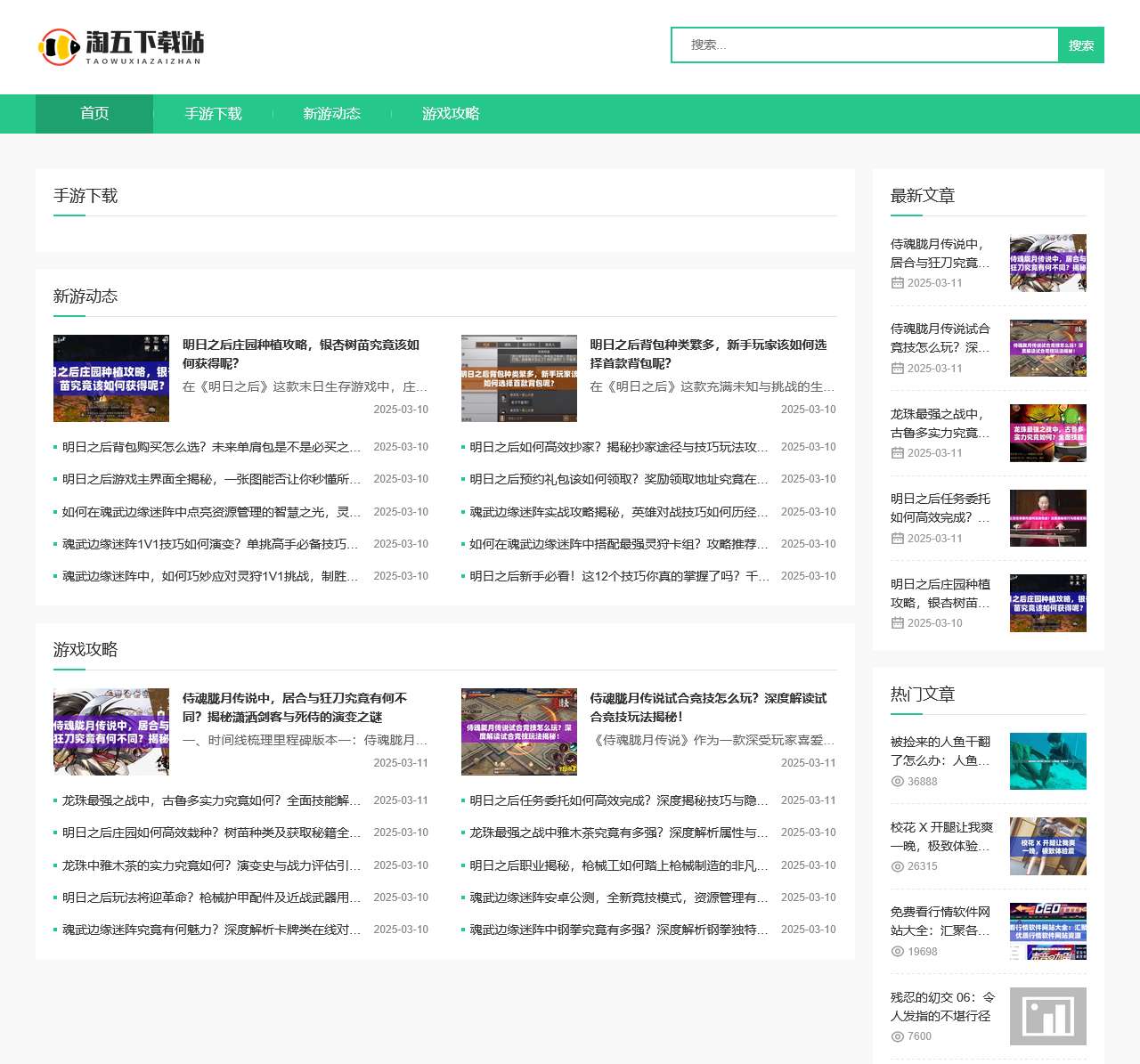Open article 如何在魂武边缘迷阵中点亮资源管理的智慧之光
The height and width of the screenshot is (1064, 1140).
pos(211,512)
